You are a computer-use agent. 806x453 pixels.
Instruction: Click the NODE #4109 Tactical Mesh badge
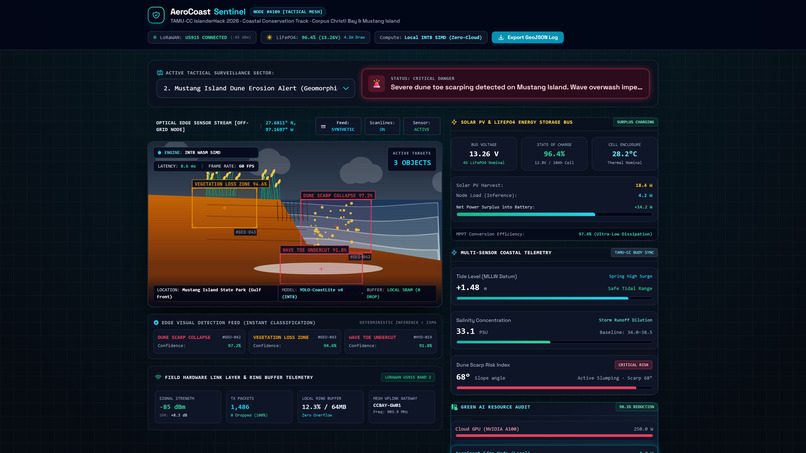(288, 11)
